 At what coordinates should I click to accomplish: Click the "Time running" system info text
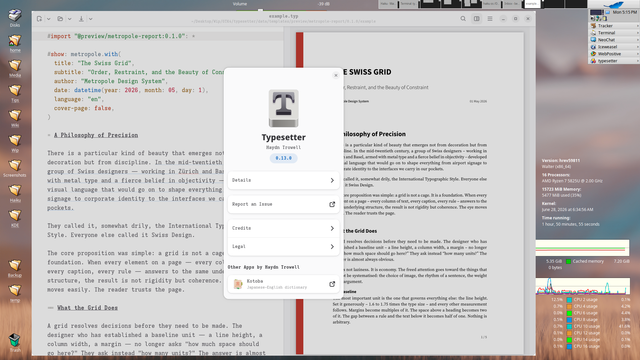(556, 218)
